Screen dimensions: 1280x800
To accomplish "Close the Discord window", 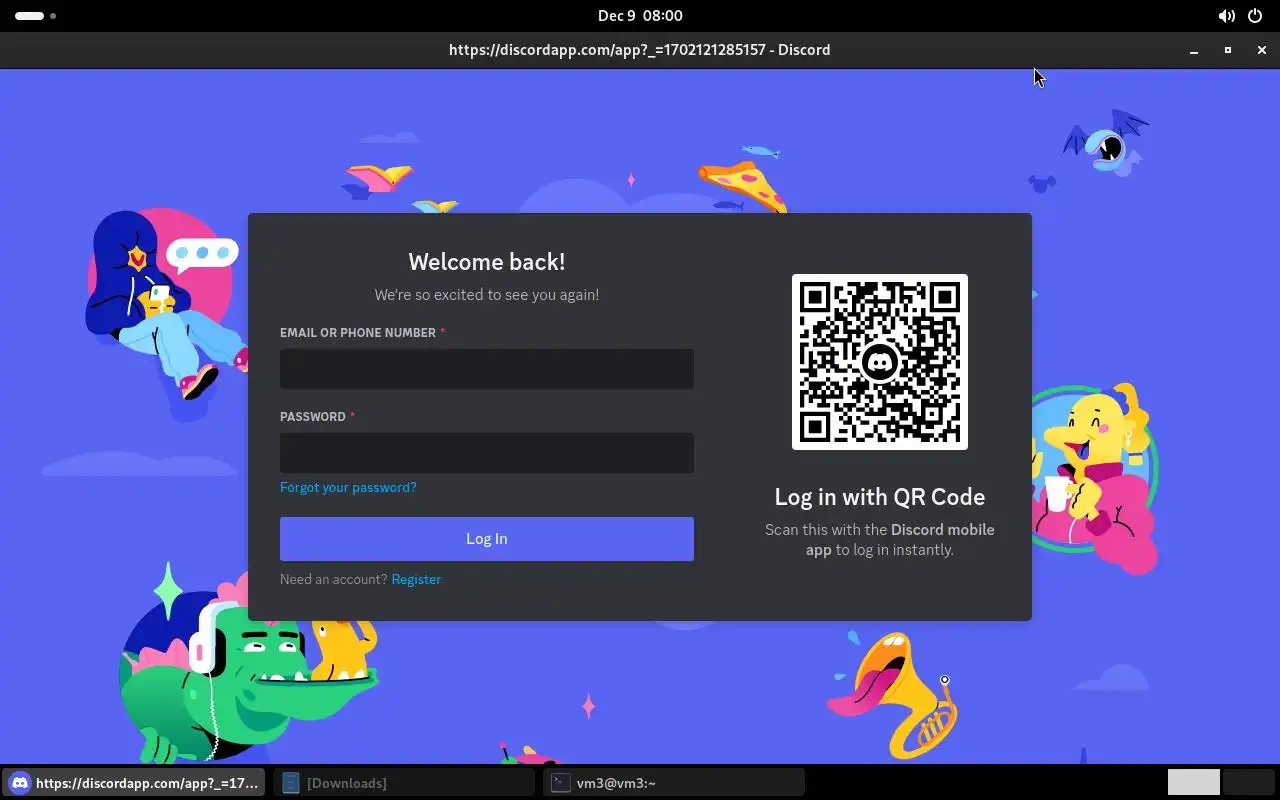I will click(1262, 50).
